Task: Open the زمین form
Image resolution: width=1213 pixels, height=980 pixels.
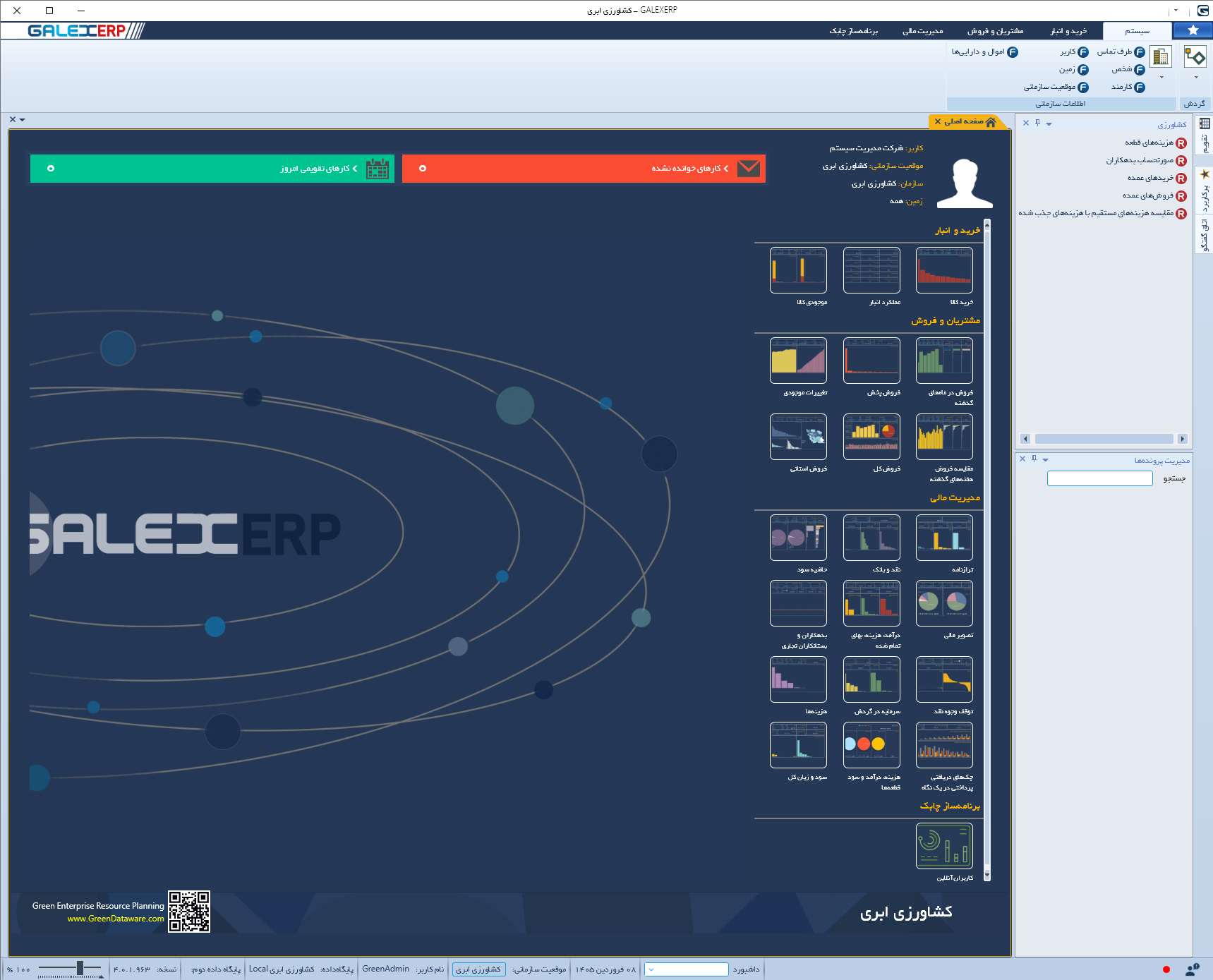Action: [1073, 70]
